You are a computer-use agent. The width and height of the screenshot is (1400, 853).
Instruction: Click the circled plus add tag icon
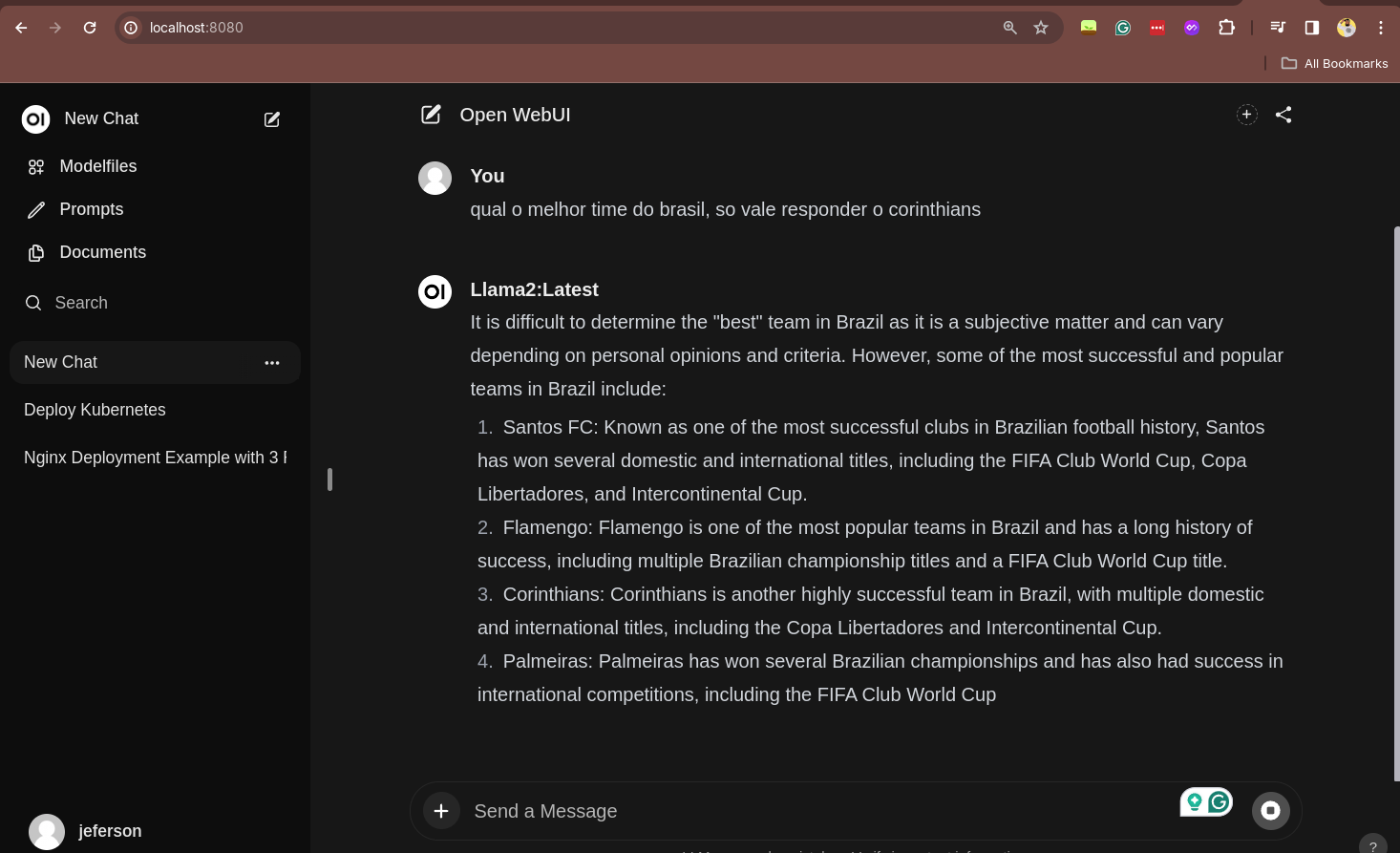[1247, 115]
